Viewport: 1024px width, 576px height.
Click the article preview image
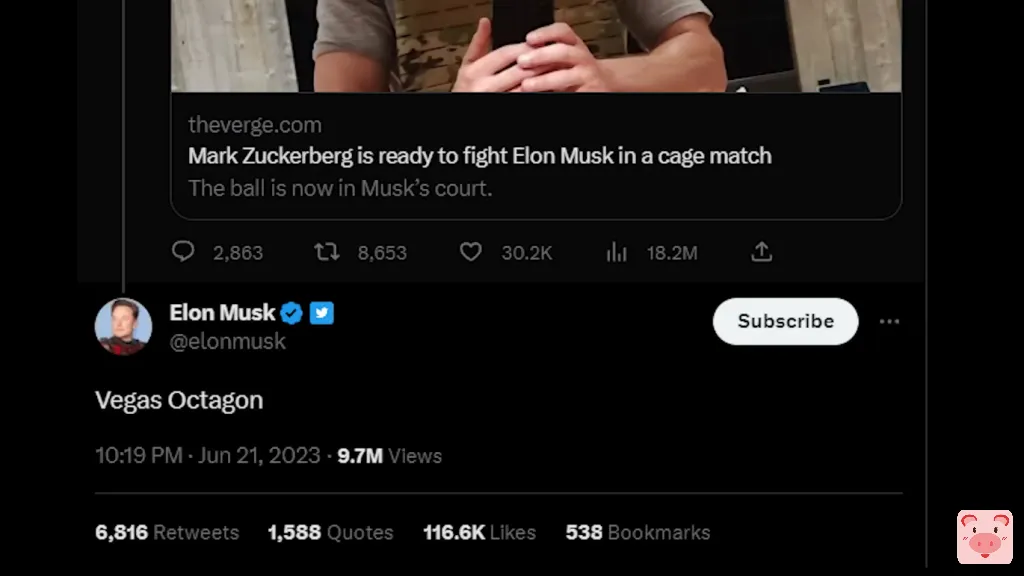tap(536, 46)
